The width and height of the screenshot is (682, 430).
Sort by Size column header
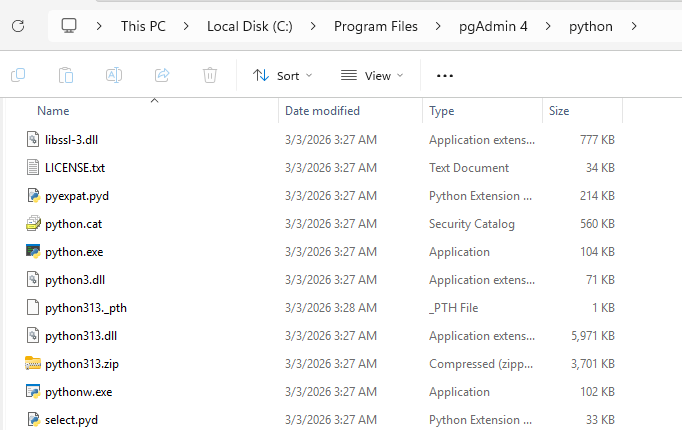tap(559, 111)
